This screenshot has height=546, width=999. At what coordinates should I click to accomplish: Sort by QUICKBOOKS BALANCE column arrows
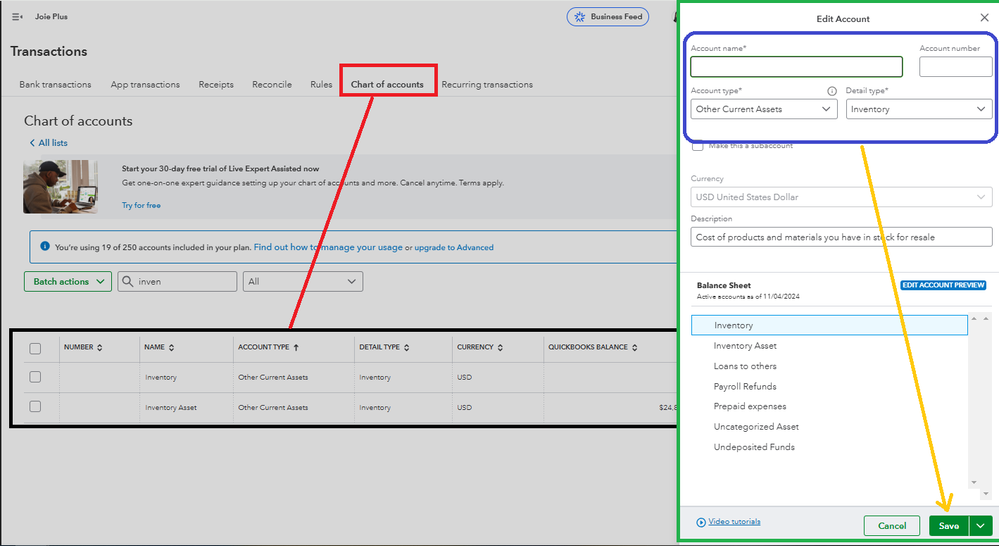click(x=635, y=347)
